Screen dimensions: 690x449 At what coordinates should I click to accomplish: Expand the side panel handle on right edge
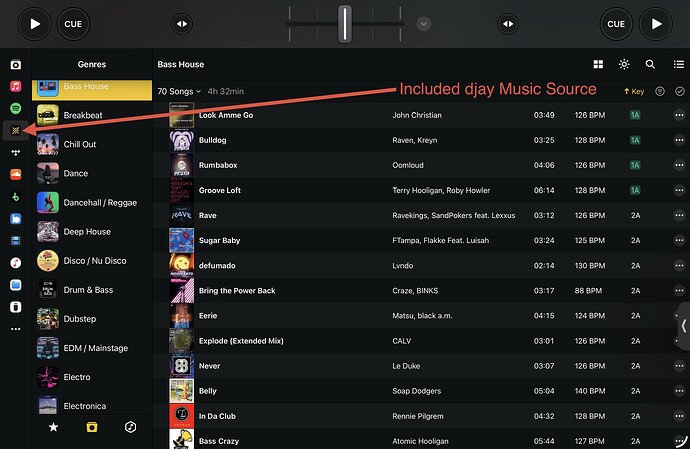[x=684, y=326]
